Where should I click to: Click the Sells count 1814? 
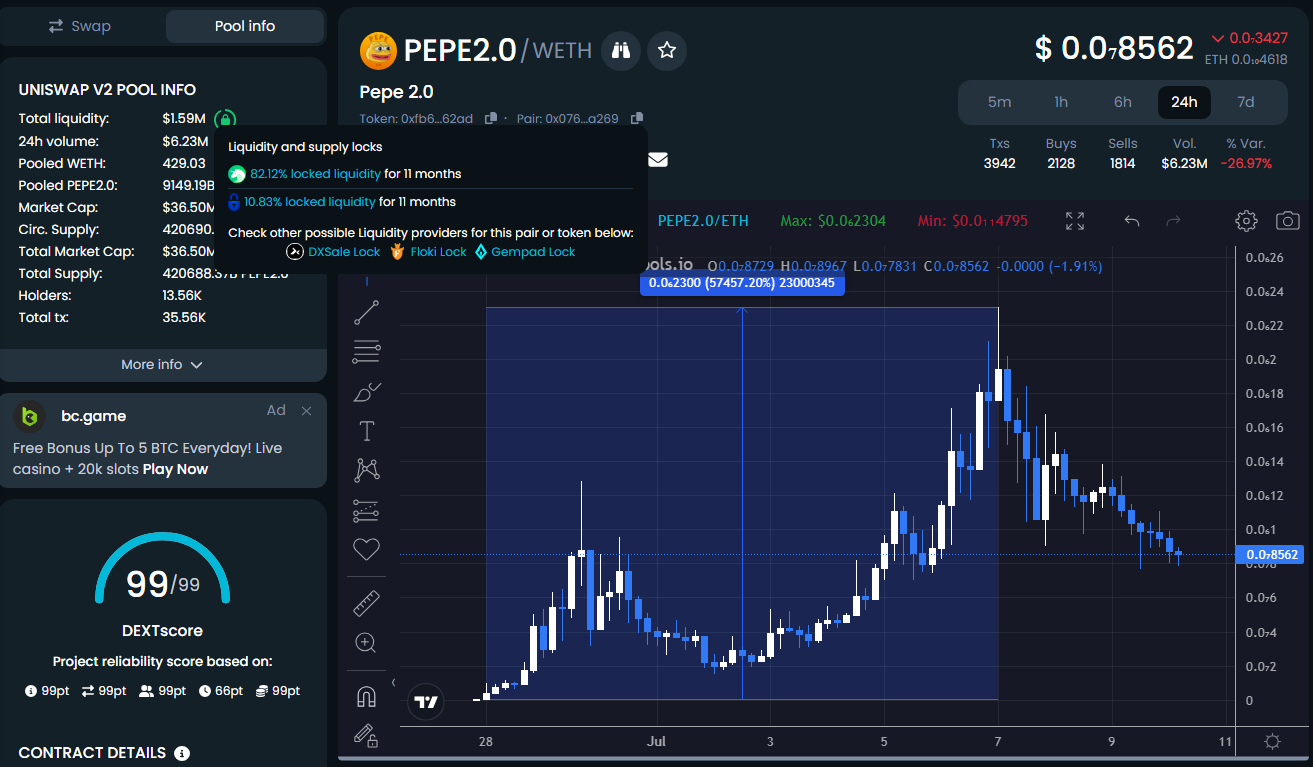pyautogui.click(x=1123, y=163)
